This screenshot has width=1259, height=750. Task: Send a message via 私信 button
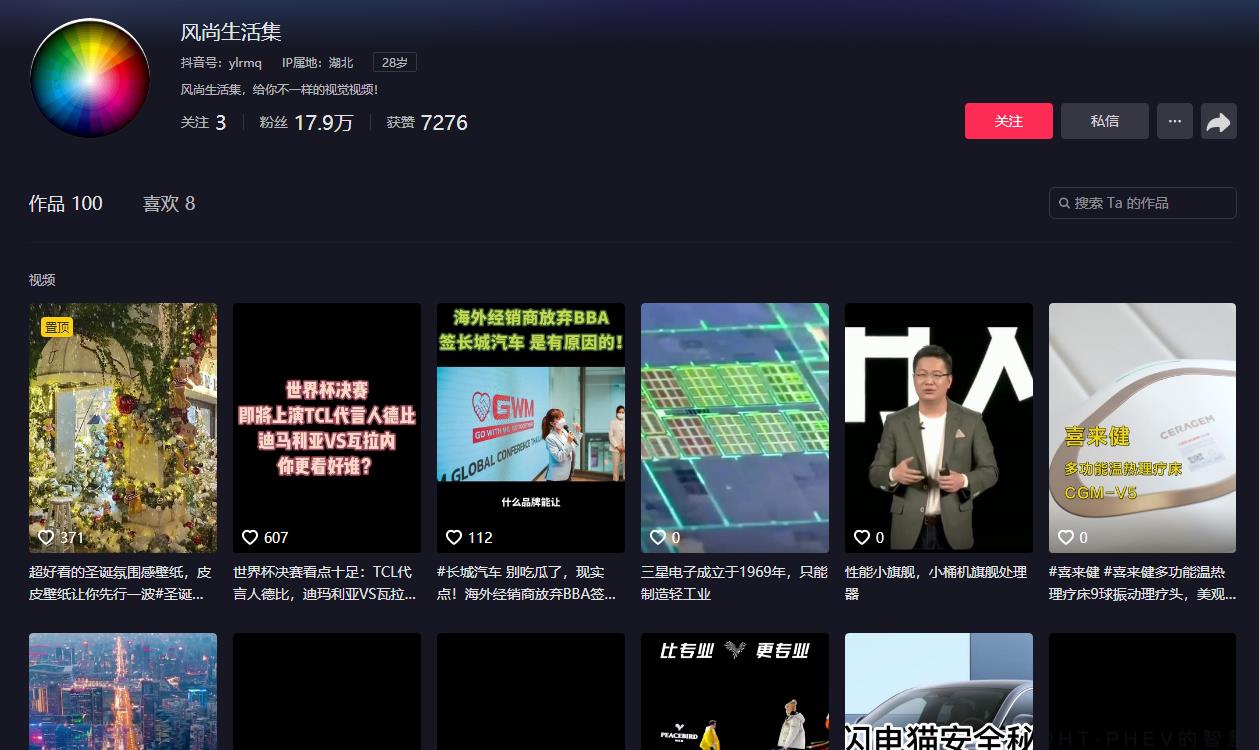[x=1105, y=121]
